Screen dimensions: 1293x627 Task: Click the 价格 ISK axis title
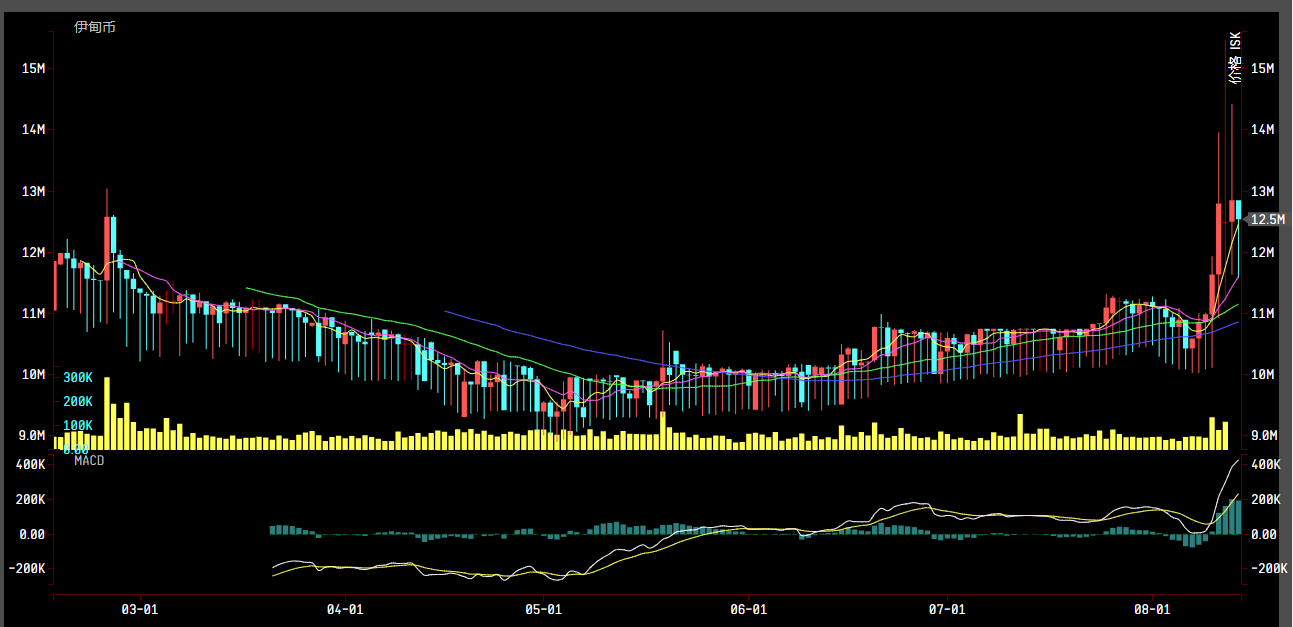pyautogui.click(x=1236, y=58)
